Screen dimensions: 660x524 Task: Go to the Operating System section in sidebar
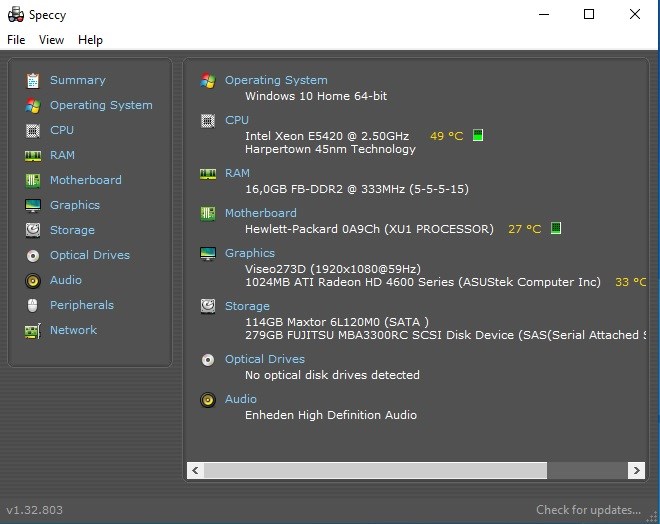101,105
